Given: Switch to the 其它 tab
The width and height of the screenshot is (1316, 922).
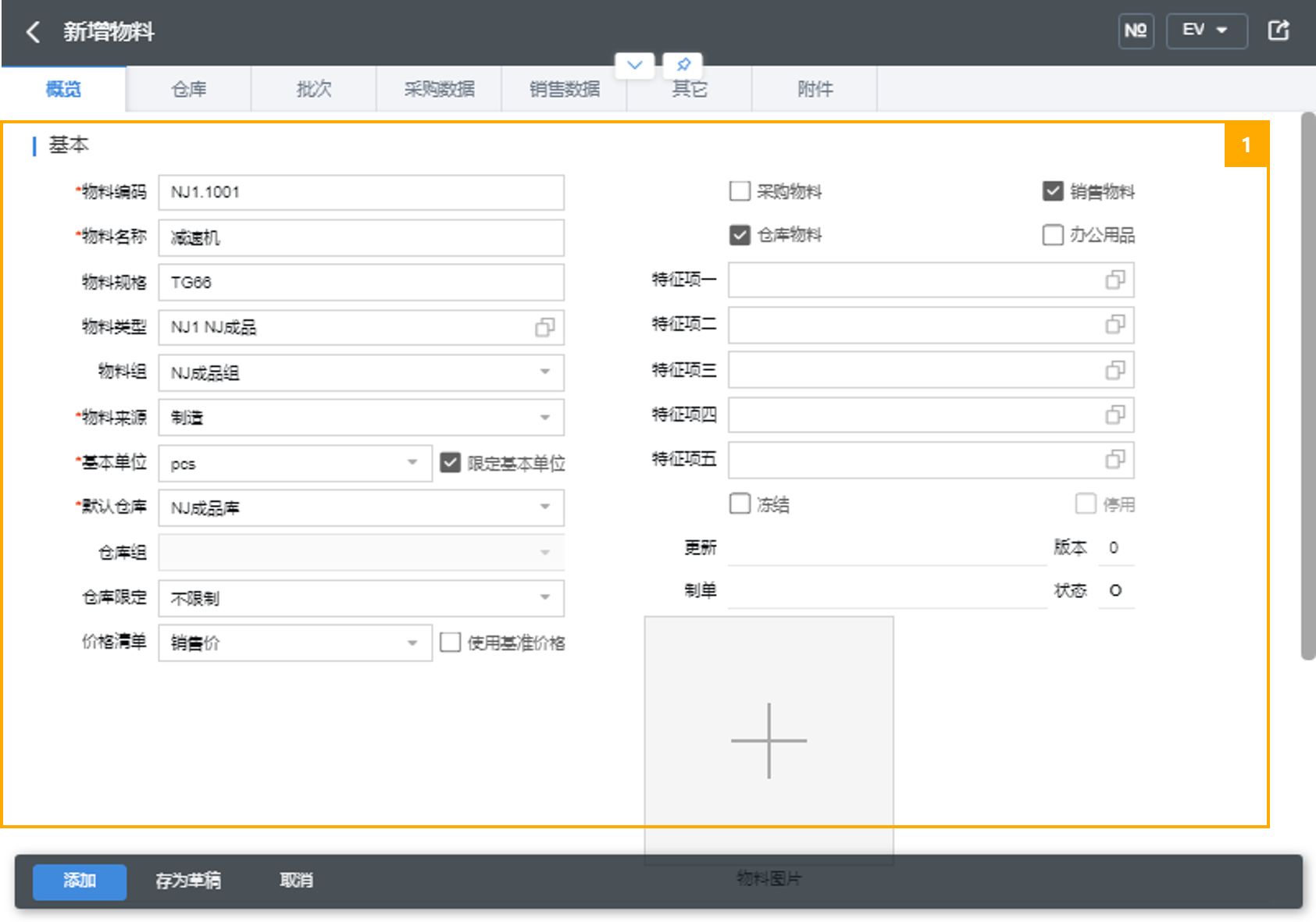Looking at the screenshot, I should click(x=690, y=89).
